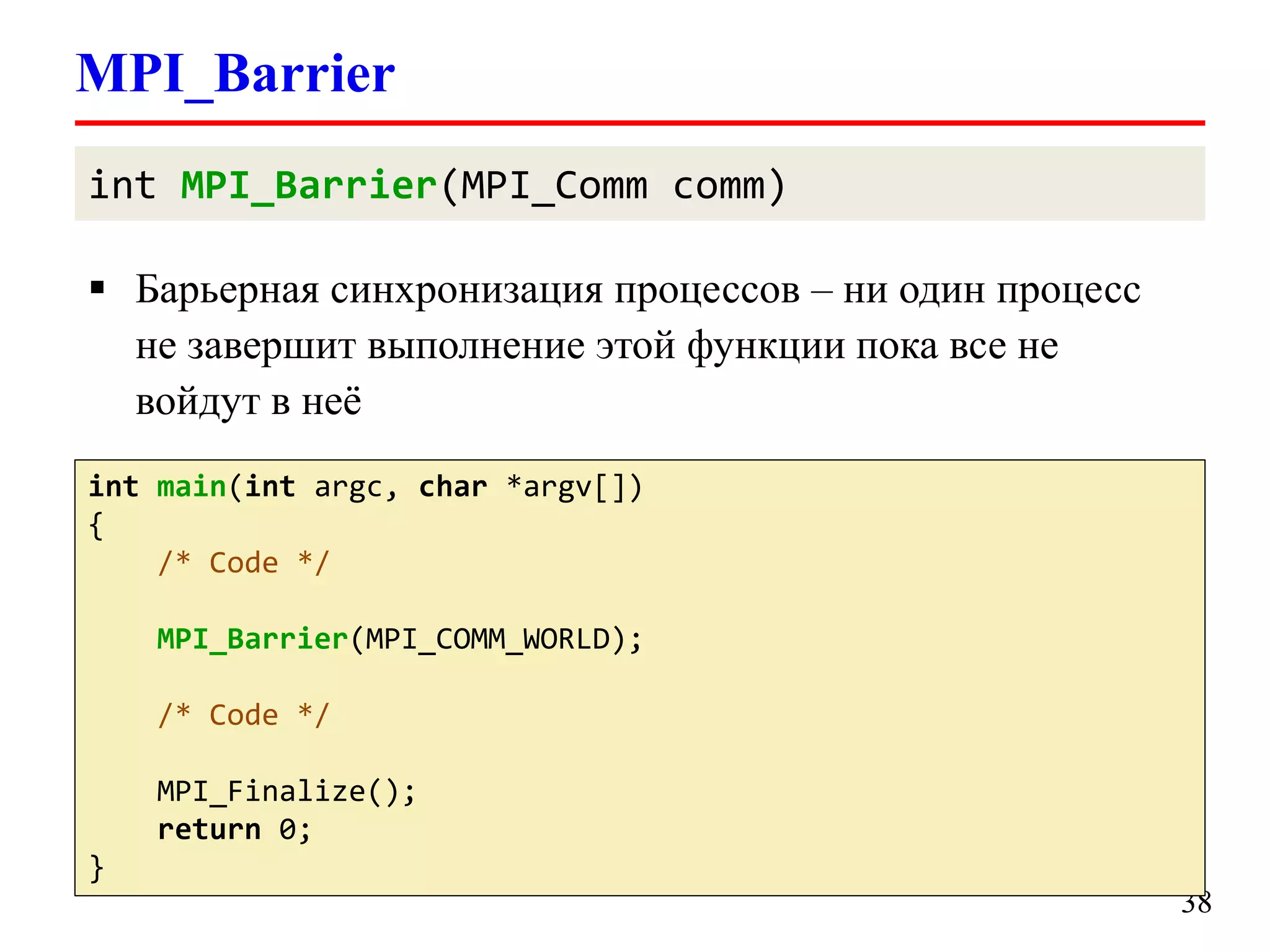This screenshot has width=1270, height=952.
Task: Click the second '/* Code */' comment
Action: pos(243,715)
